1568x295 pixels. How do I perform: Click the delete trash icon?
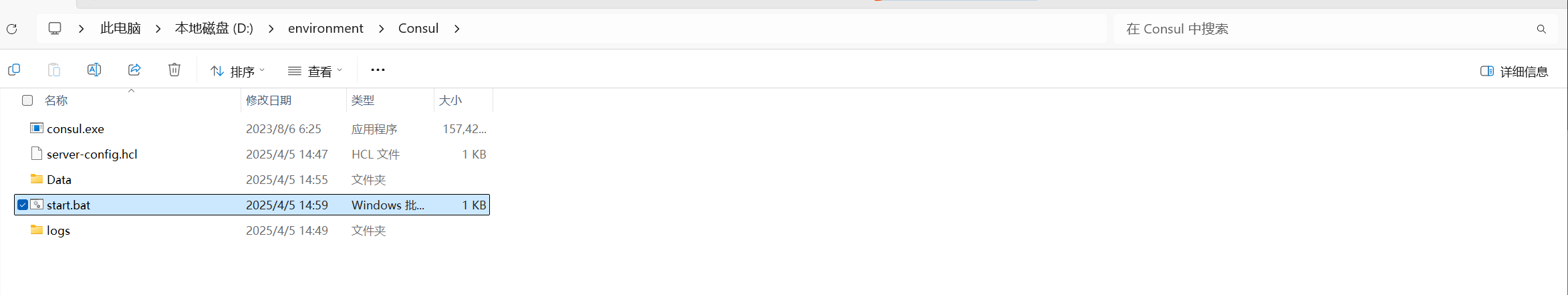click(174, 70)
